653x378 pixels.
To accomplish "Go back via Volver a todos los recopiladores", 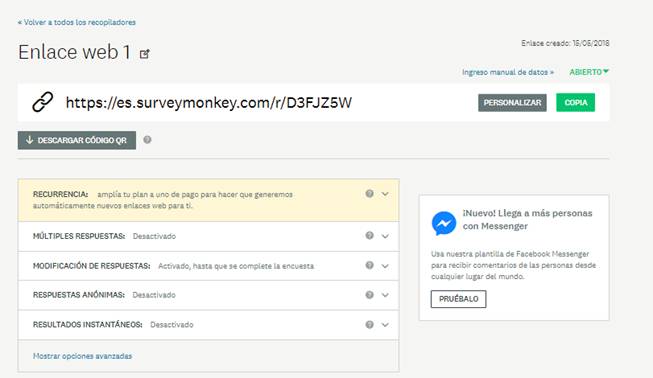I will click(77, 22).
